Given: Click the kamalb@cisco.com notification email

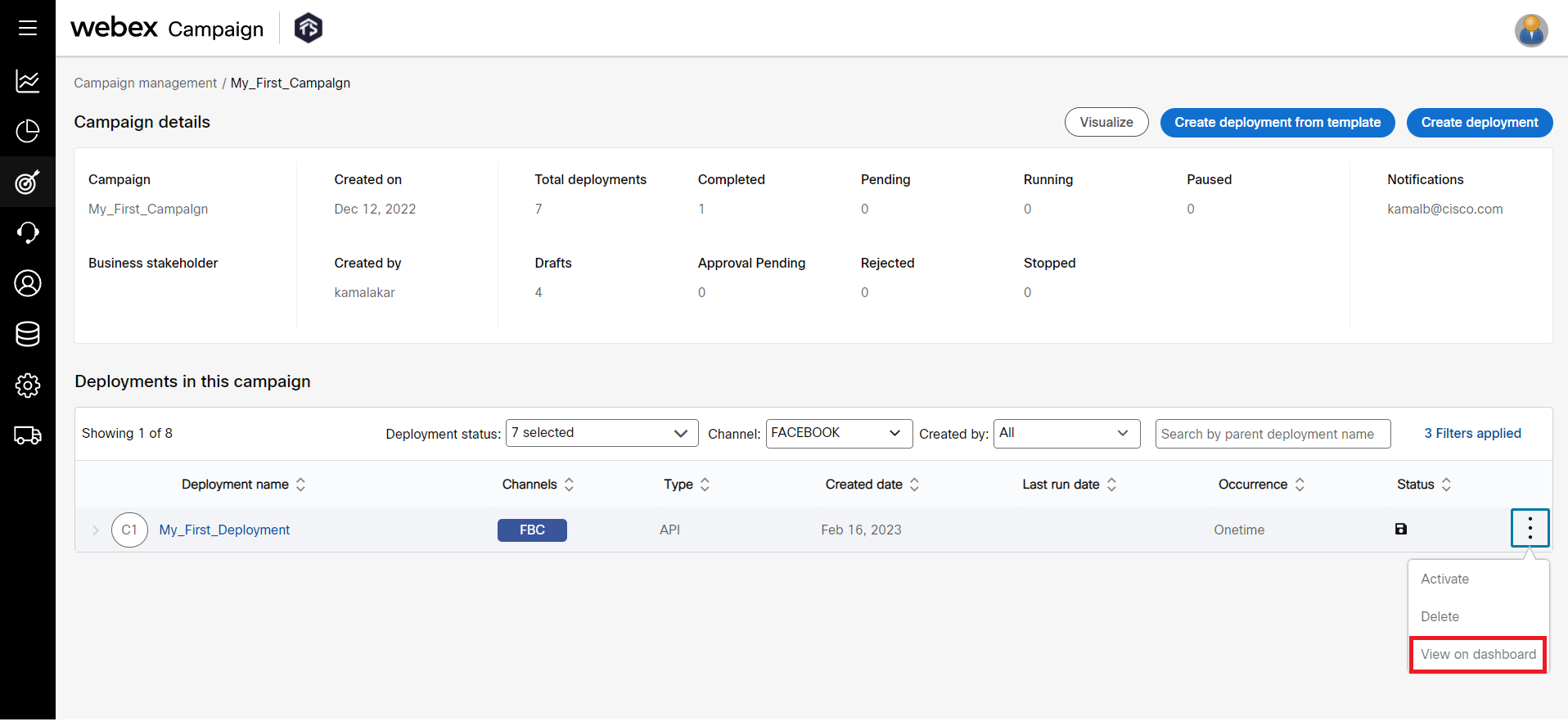Looking at the screenshot, I should click(1444, 209).
